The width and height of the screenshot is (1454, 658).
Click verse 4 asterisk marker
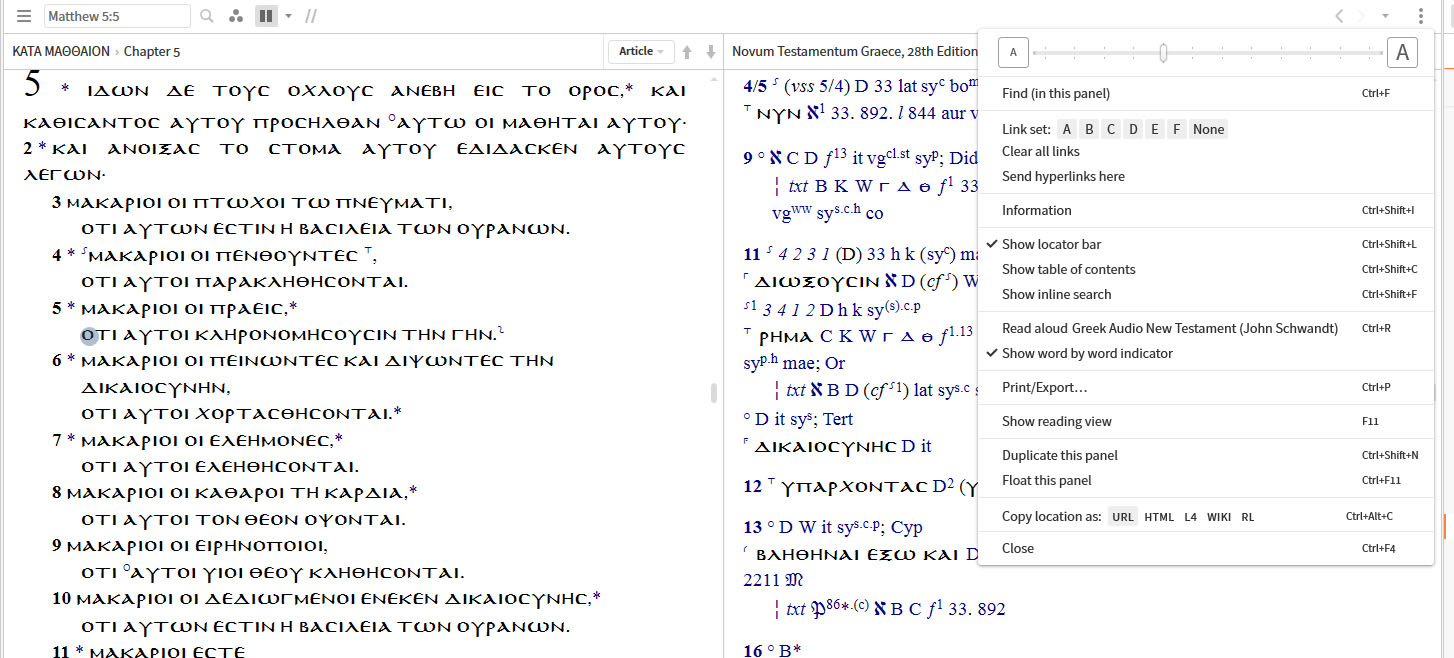click(x=71, y=254)
